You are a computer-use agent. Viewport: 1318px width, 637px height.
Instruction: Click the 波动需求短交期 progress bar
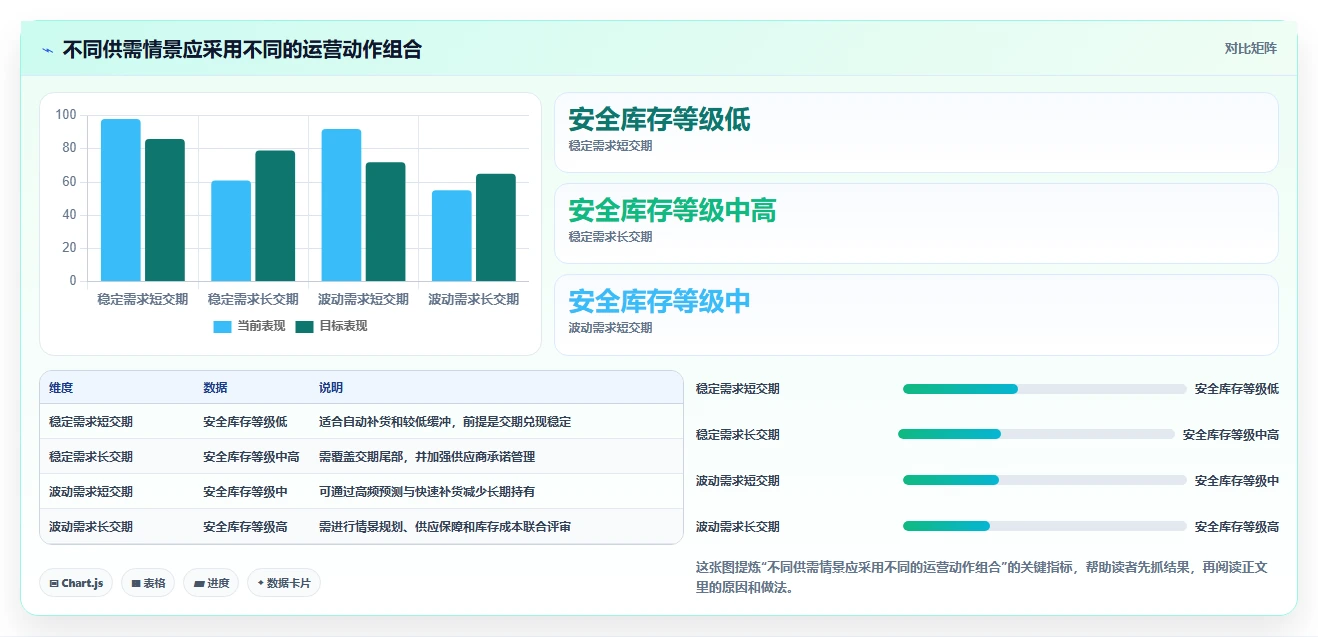(1044, 480)
